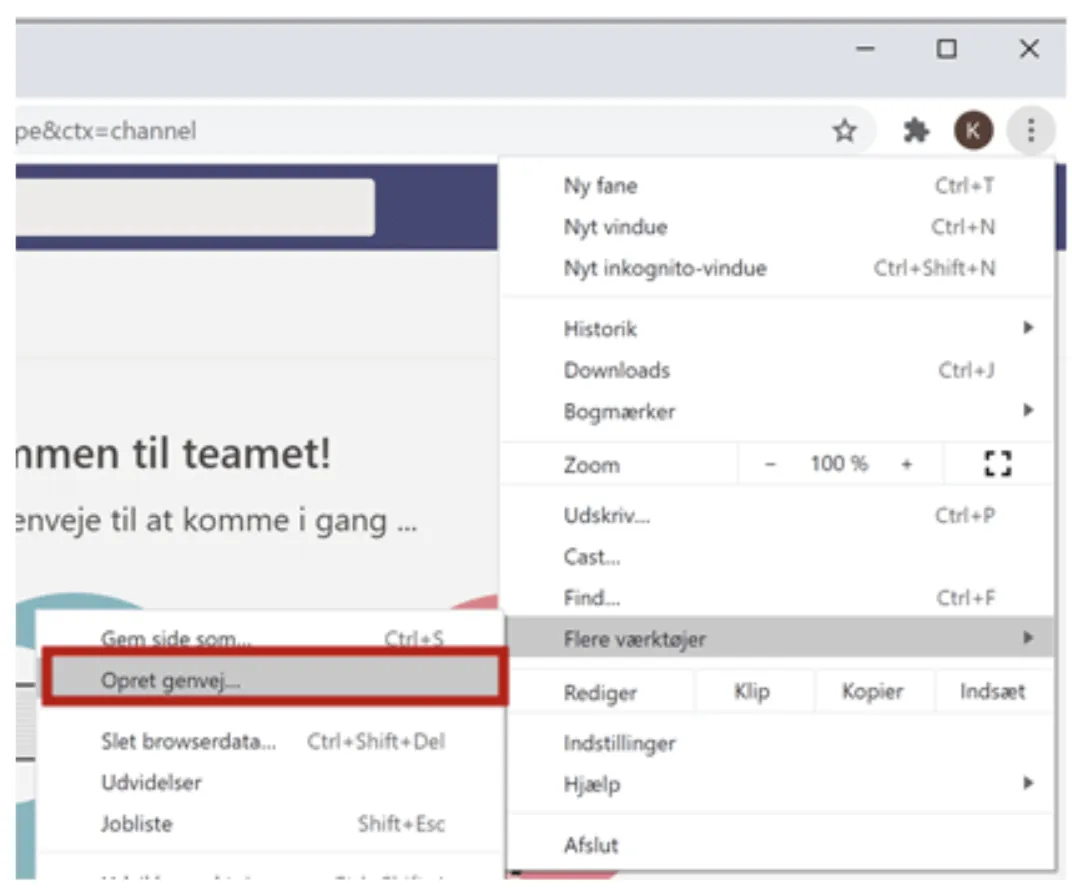Viewport: 1072px width, 894px height.
Task: Click the Klip button
Action: click(x=752, y=692)
